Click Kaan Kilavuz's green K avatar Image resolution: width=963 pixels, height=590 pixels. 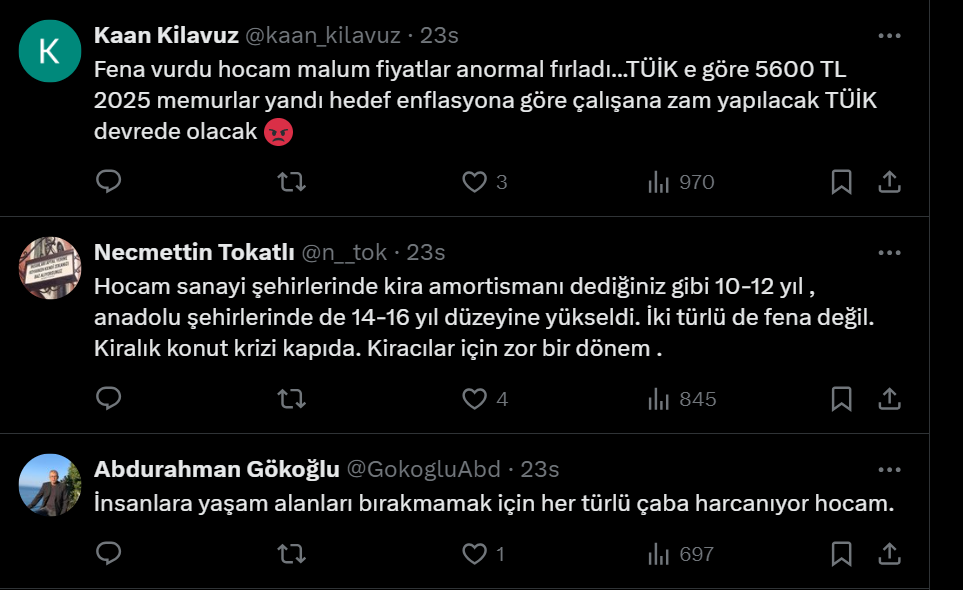(x=50, y=51)
